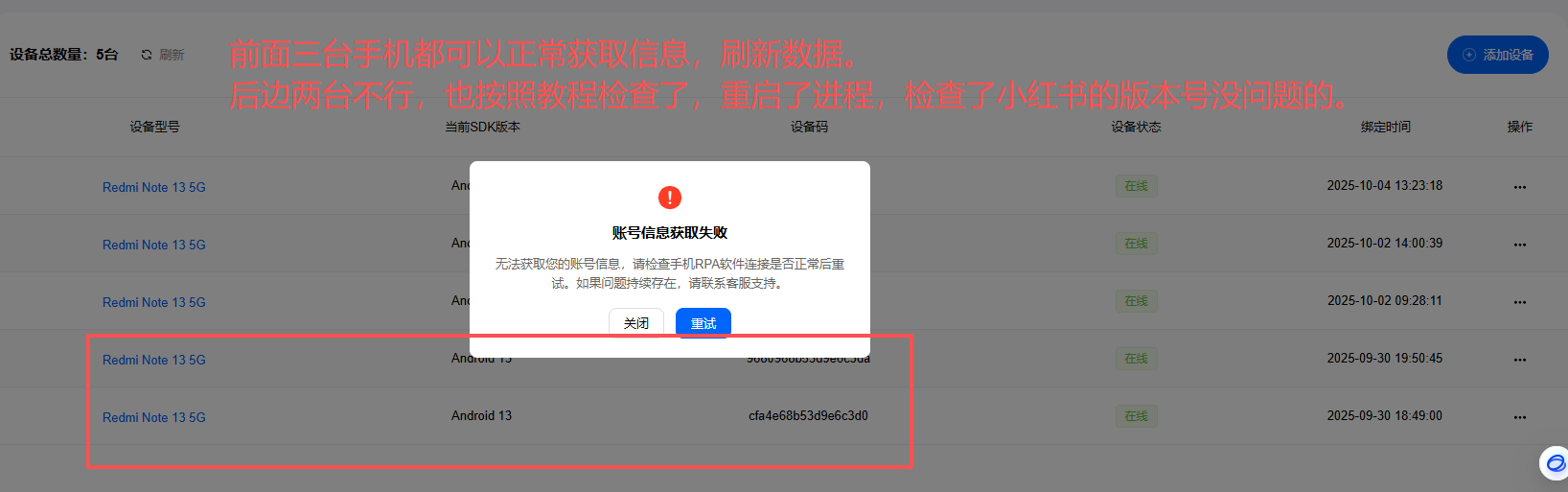
Task: Click the red warning icon in the dialog
Action: point(669,198)
